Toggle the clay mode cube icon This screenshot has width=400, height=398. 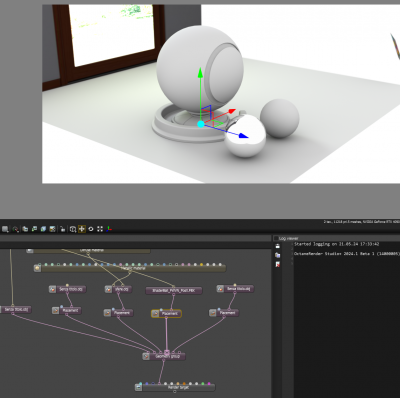coord(43,229)
